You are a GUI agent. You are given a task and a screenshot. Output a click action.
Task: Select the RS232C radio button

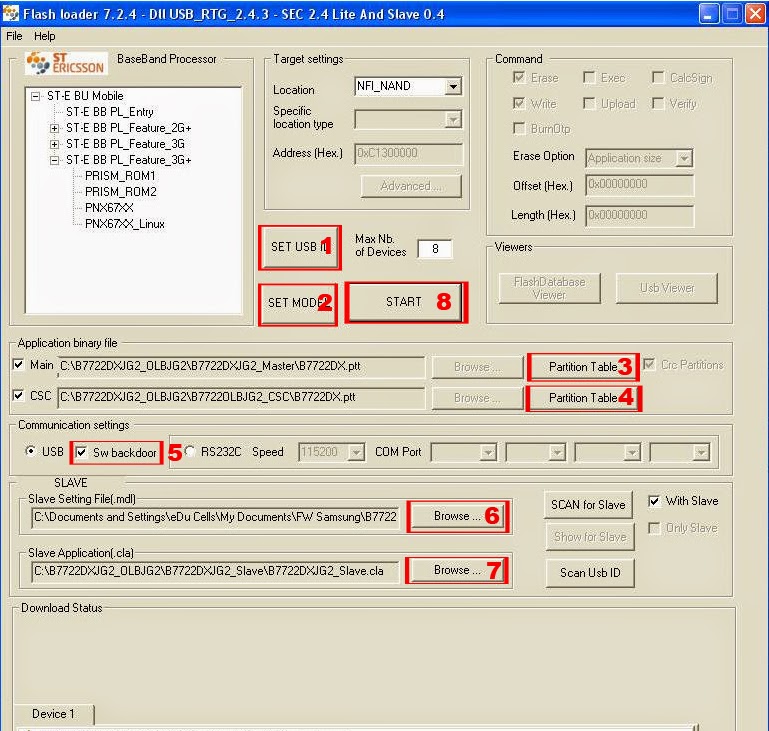coord(190,451)
